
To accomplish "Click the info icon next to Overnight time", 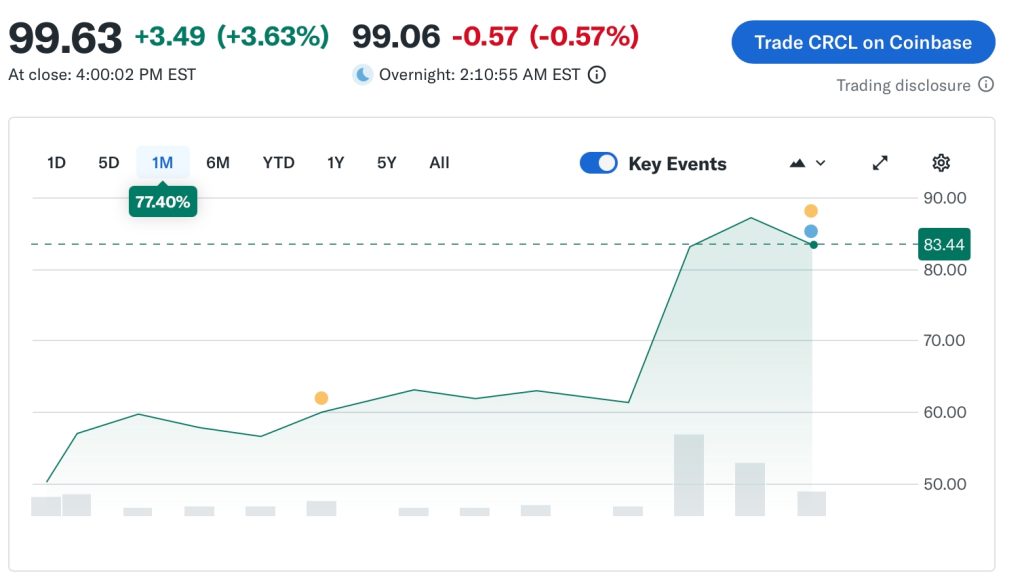I will pos(596,74).
